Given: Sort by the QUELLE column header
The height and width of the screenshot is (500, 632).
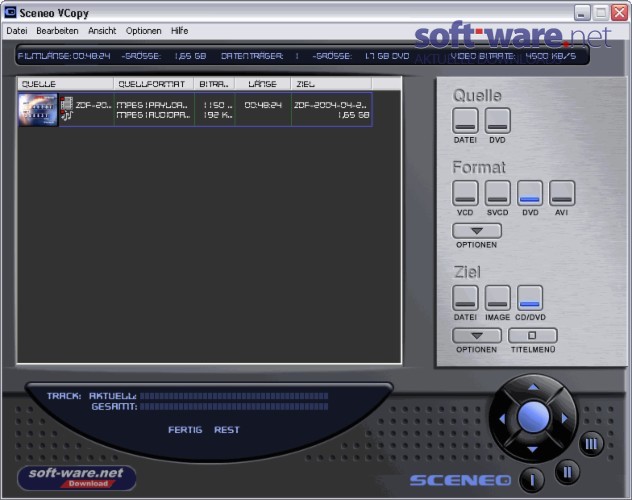Looking at the screenshot, I should click(x=66, y=84).
